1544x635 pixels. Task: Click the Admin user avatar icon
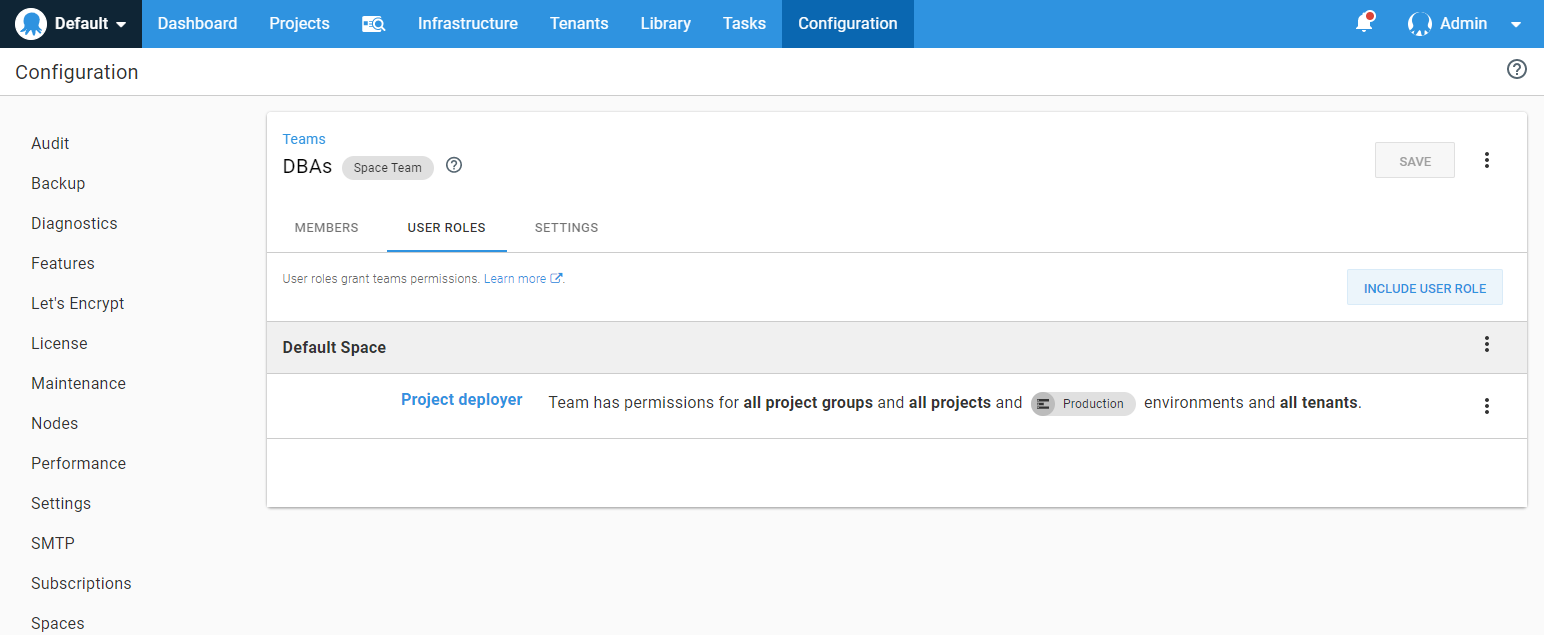(1419, 24)
